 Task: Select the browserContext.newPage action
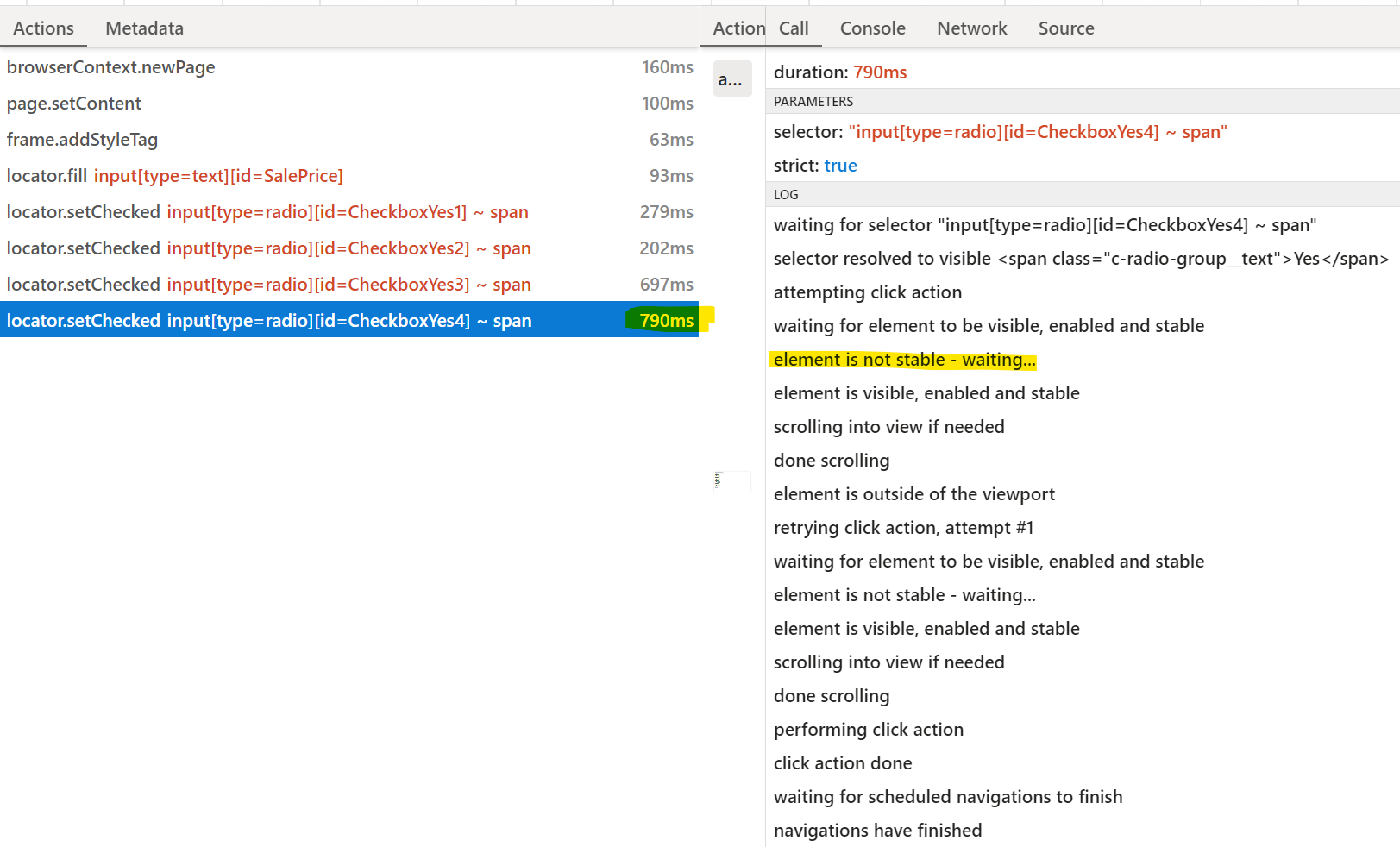(x=110, y=66)
